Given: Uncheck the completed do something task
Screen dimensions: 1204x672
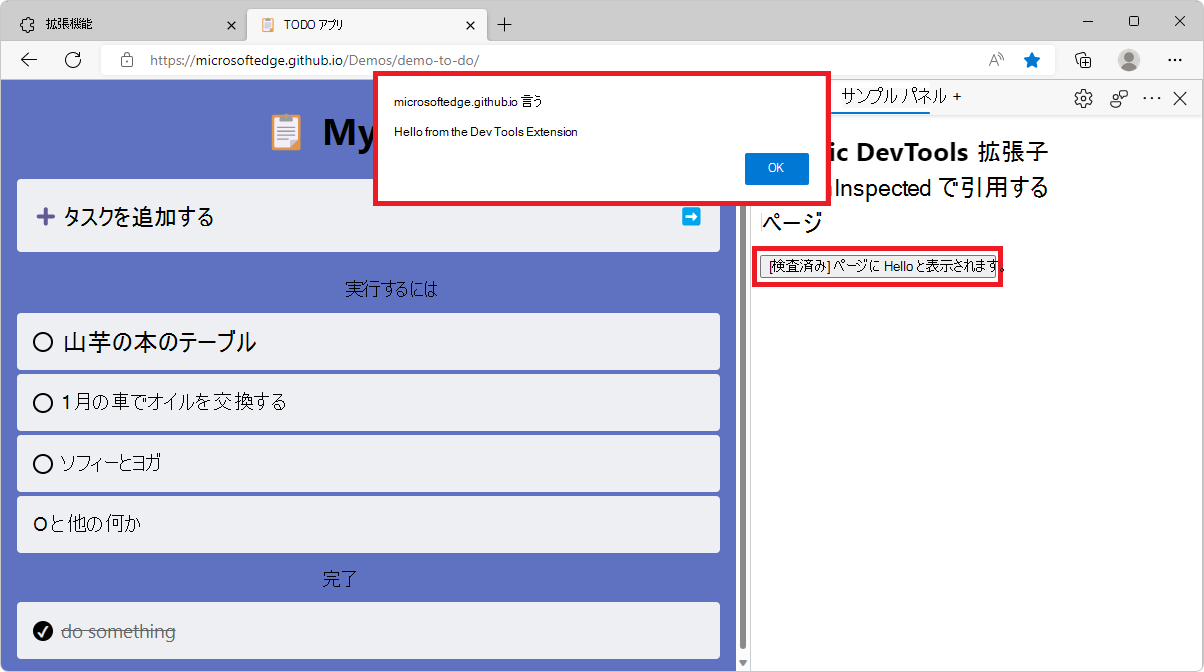Looking at the screenshot, I should tap(42, 631).
